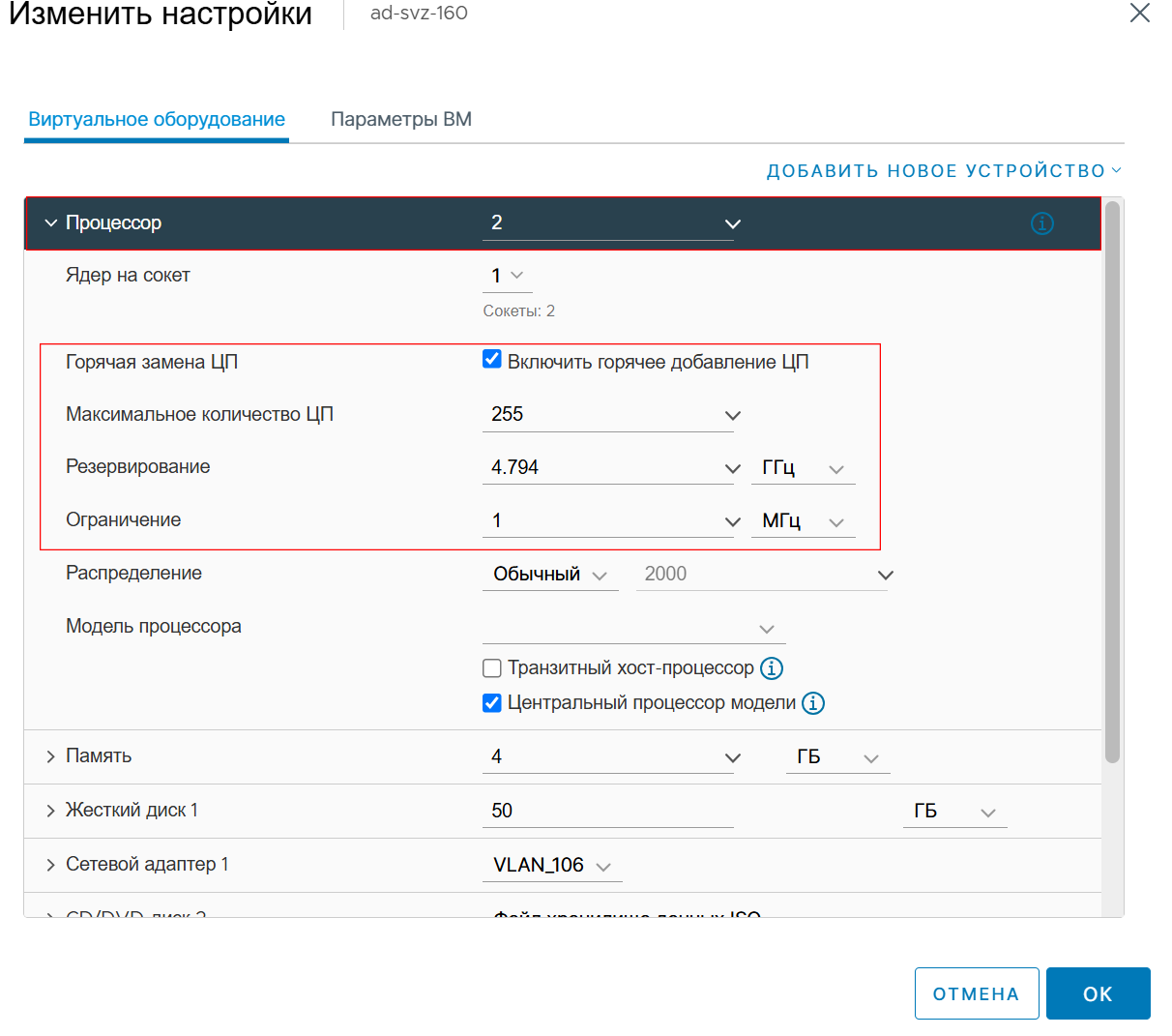The width and height of the screenshot is (1172, 1036).
Task: Uncheck Центральный процессор модели checkbox
Action: click(492, 703)
